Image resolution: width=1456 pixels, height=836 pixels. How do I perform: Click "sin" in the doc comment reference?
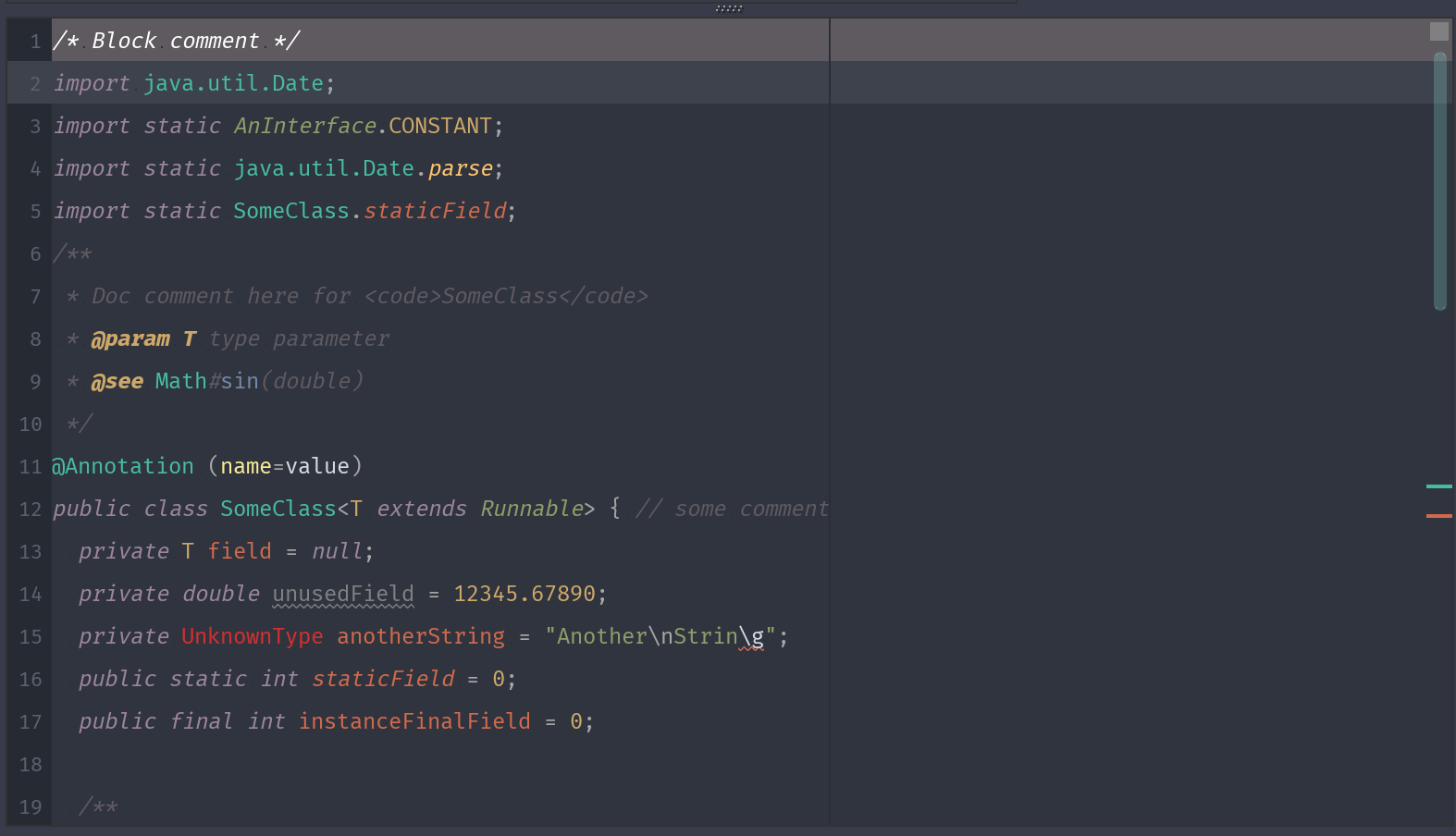click(240, 381)
